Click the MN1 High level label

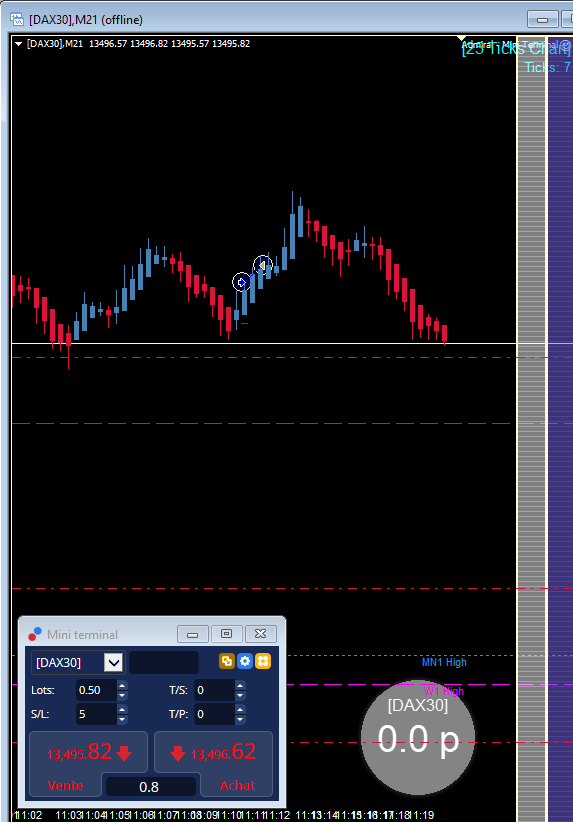coord(444,663)
